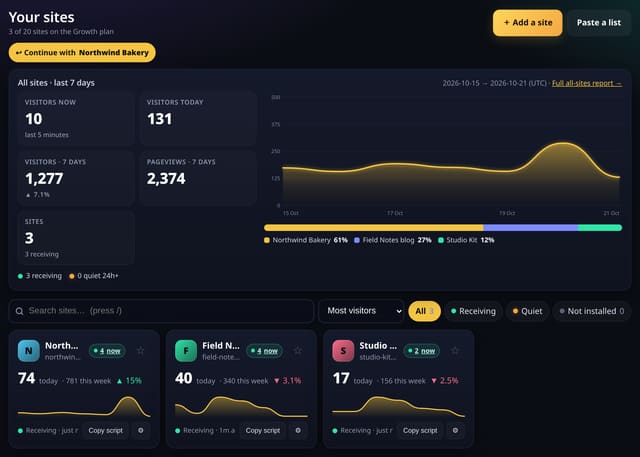Image resolution: width=640 pixels, height=457 pixels.
Task: Open settings gear on Northwind card
Action: tap(141, 430)
